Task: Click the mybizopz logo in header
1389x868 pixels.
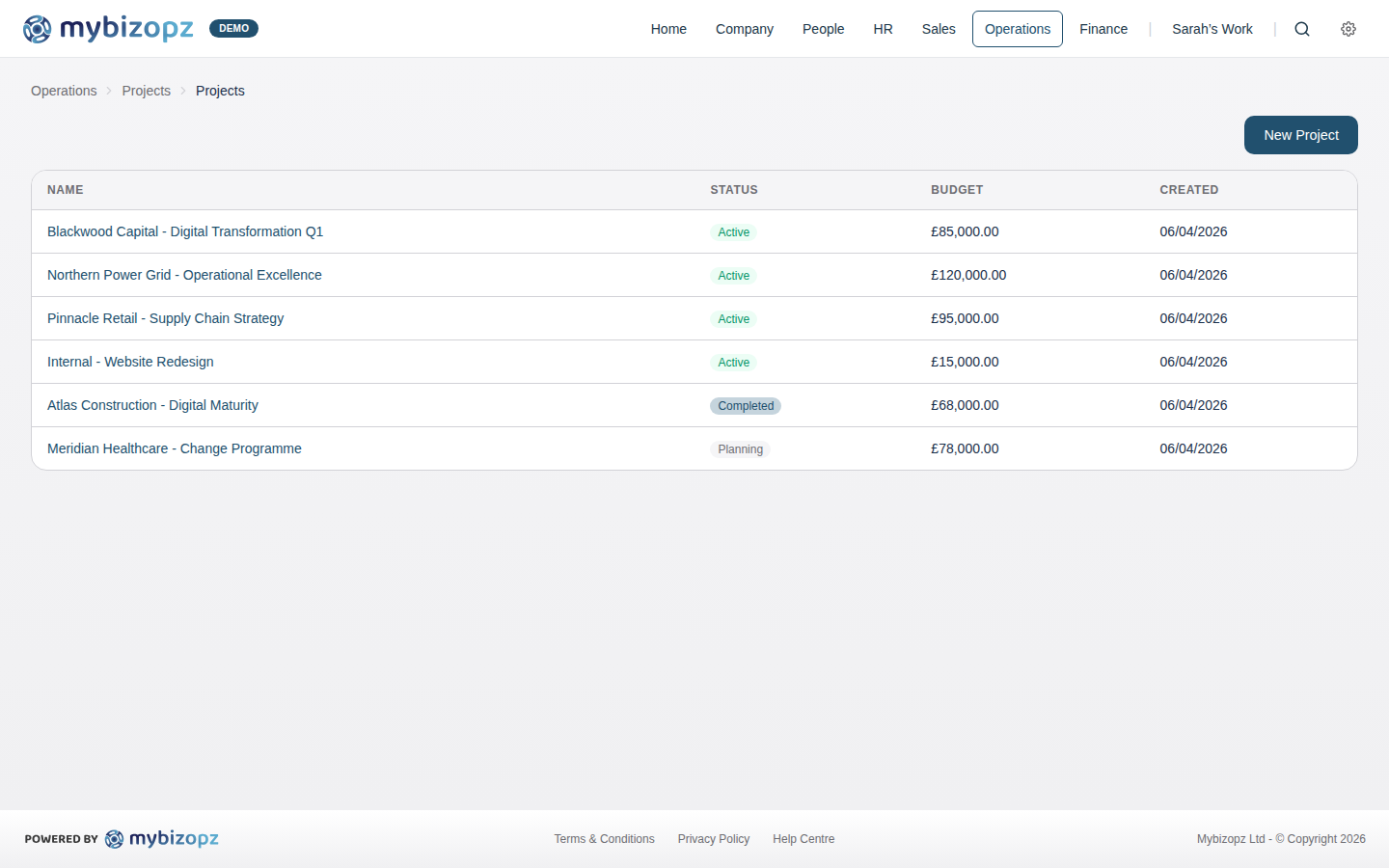Action: click(x=108, y=29)
